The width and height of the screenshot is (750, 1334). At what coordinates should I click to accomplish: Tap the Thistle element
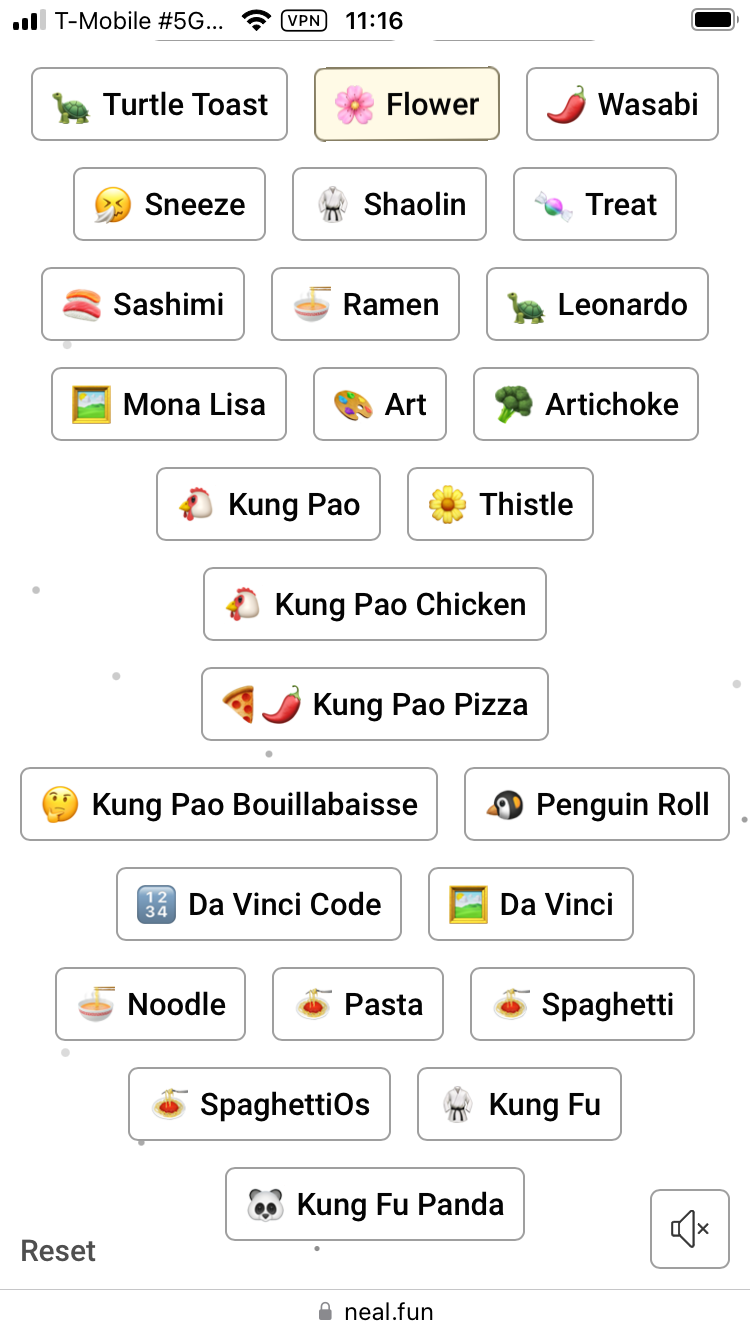pos(500,504)
